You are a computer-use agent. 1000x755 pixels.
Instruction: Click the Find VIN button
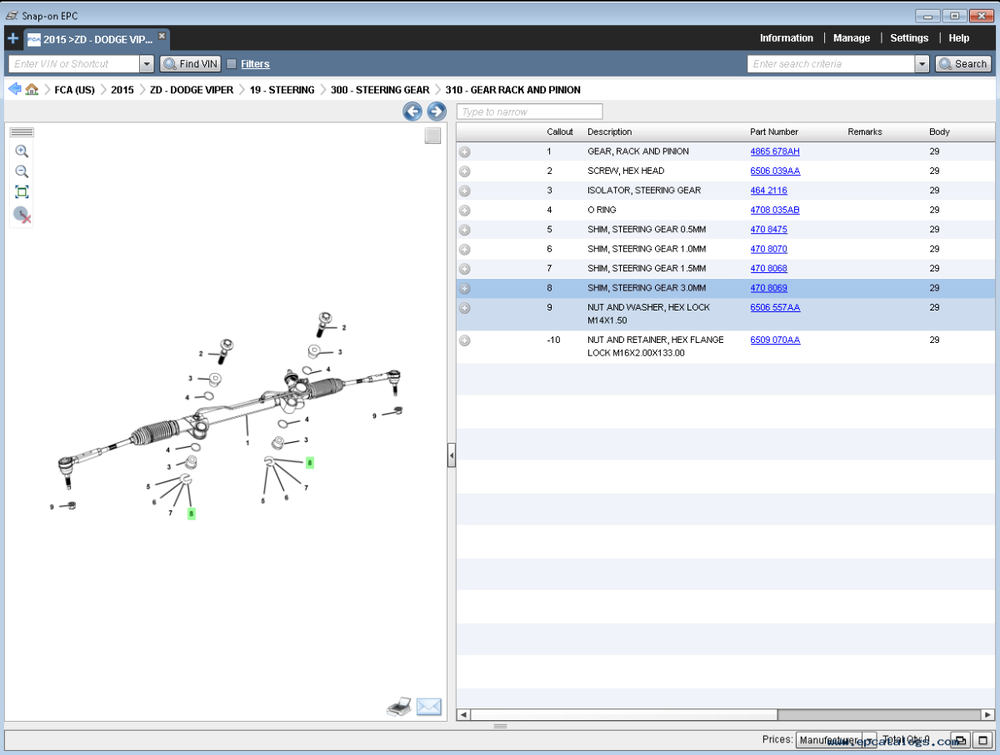[190, 64]
